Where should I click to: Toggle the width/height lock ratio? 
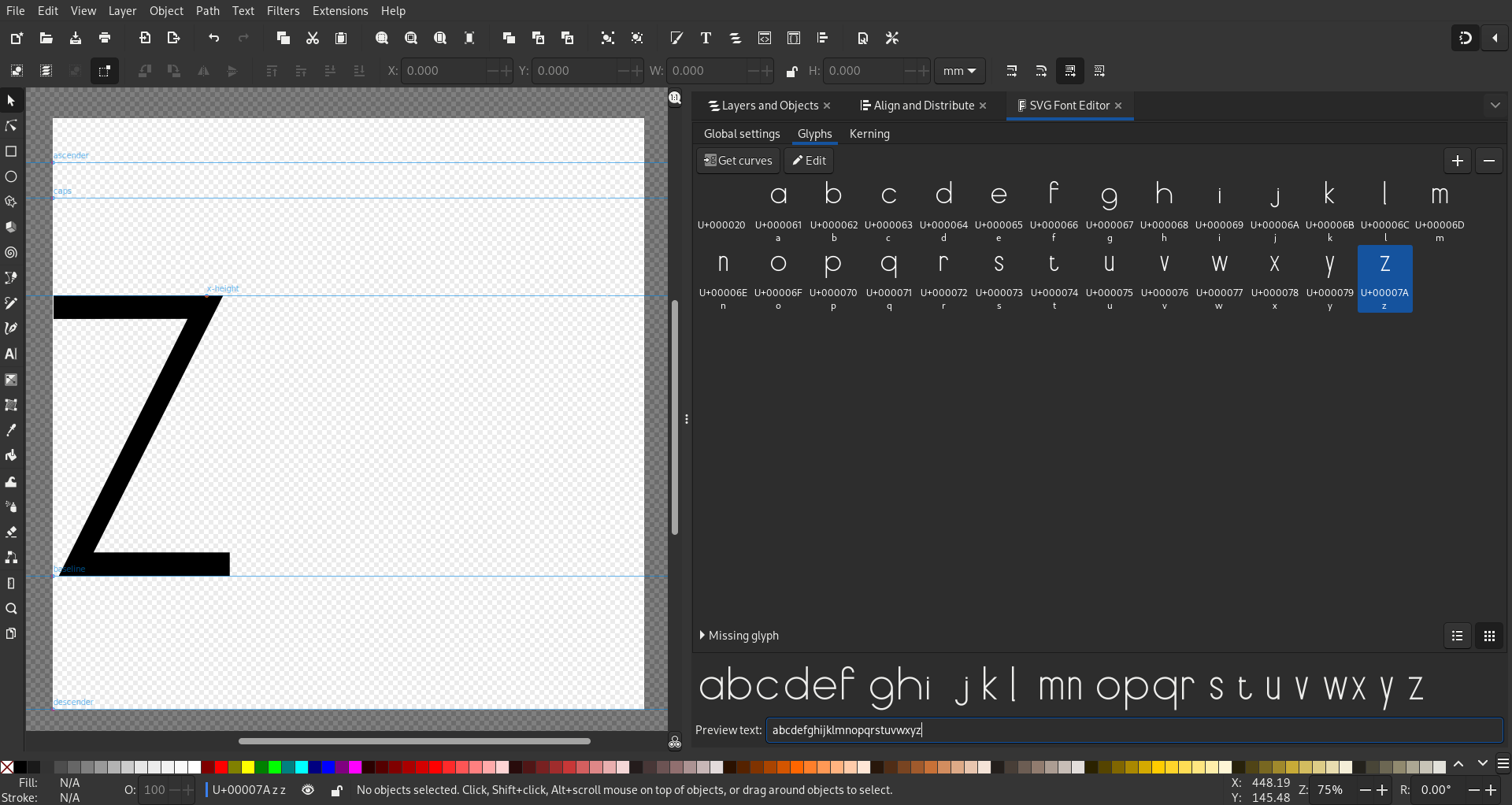[x=792, y=71]
